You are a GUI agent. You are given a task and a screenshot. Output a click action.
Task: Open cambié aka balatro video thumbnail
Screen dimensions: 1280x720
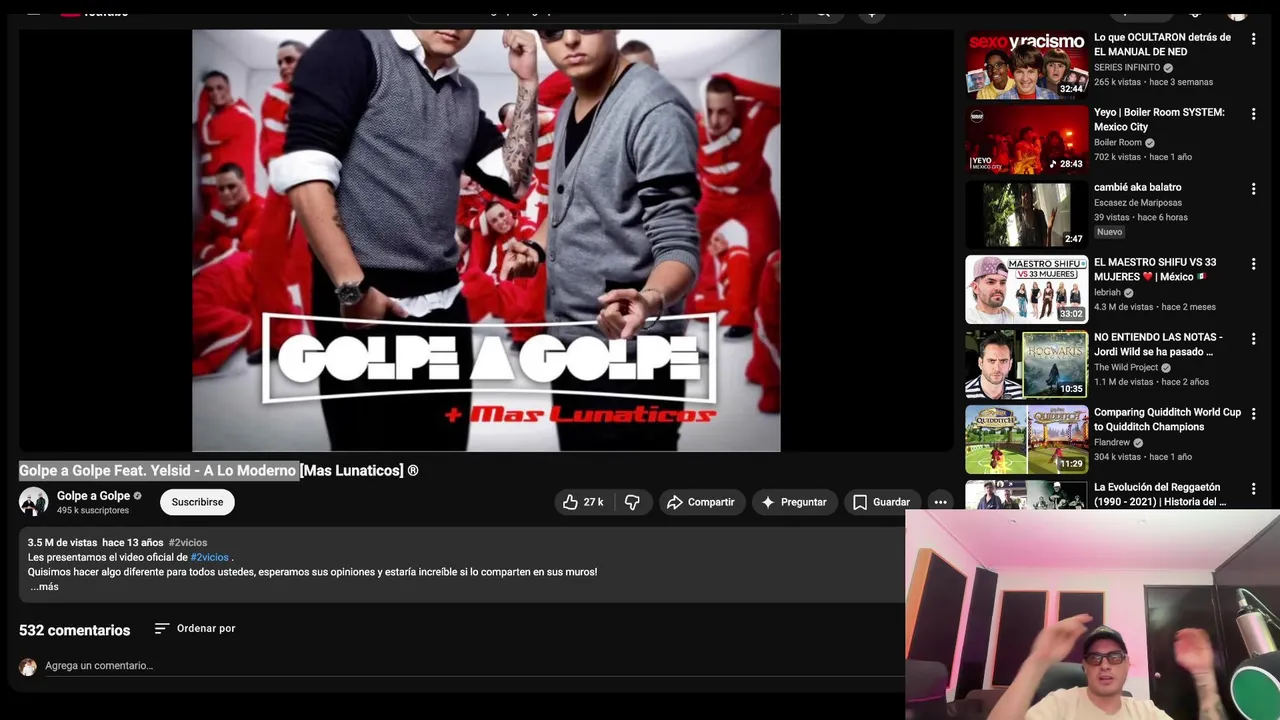coord(1026,215)
